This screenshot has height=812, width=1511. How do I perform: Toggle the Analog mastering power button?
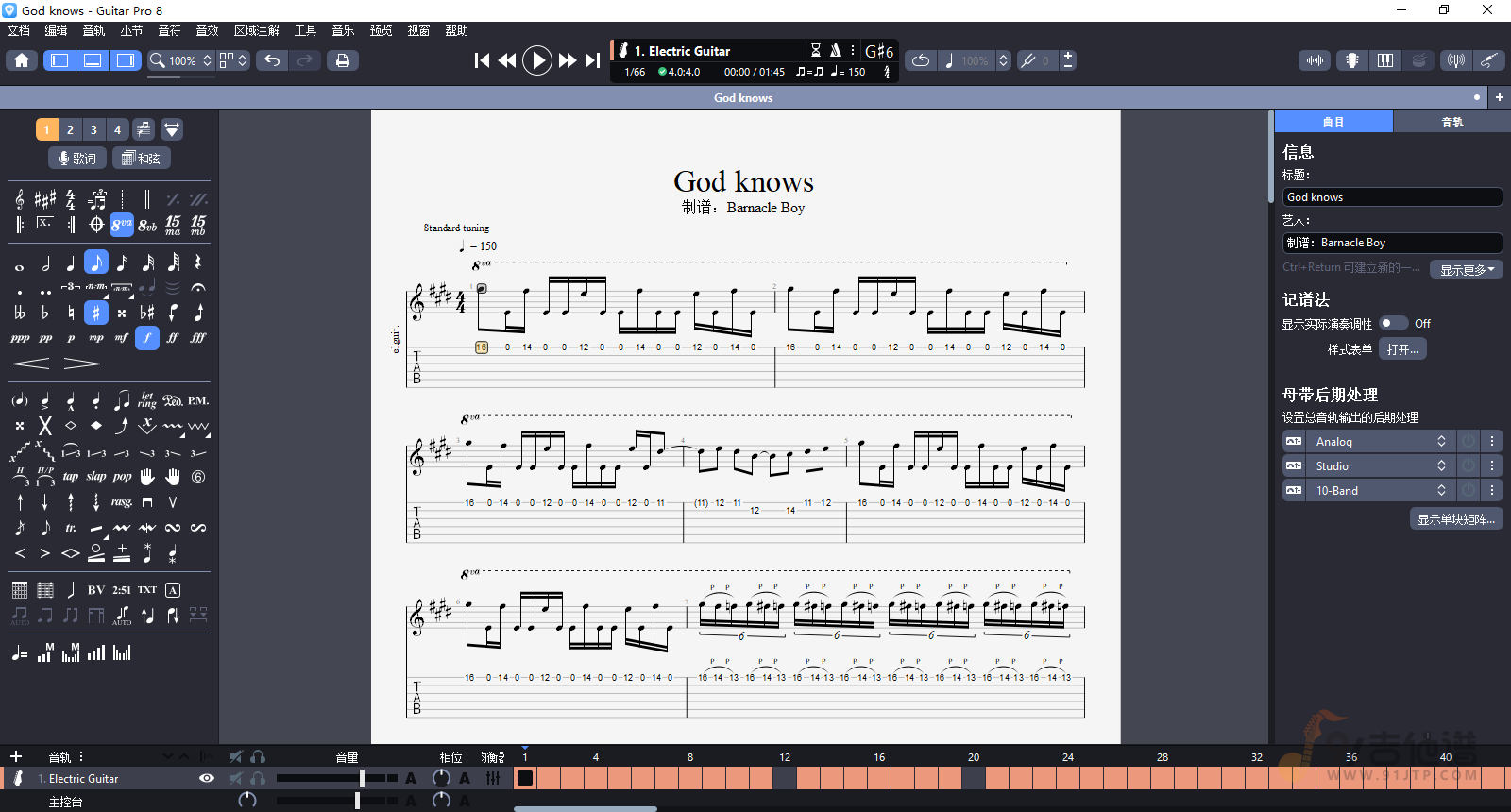pos(1469,441)
